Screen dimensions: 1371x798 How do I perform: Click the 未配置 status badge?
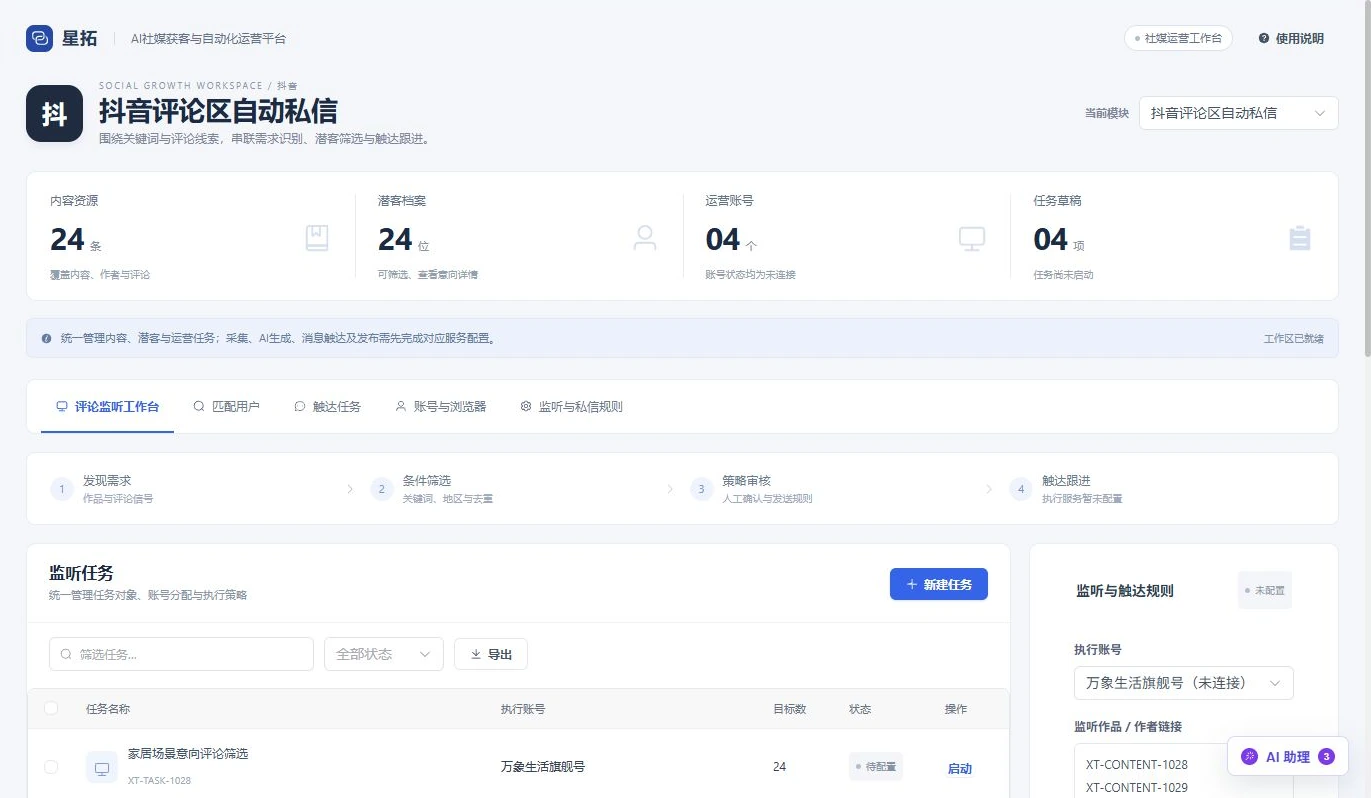click(1265, 590)
